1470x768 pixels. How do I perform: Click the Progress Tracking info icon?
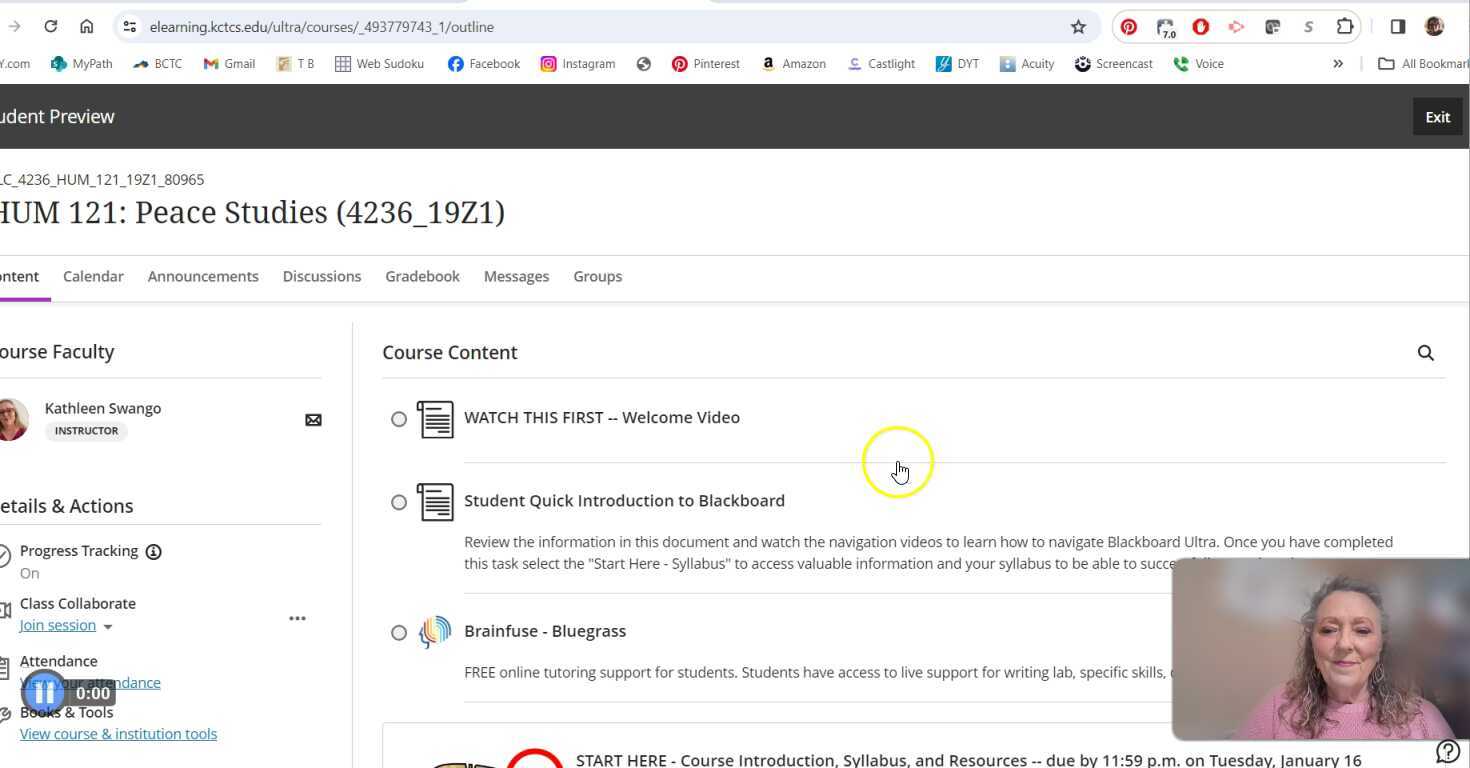tap(154, 552)
